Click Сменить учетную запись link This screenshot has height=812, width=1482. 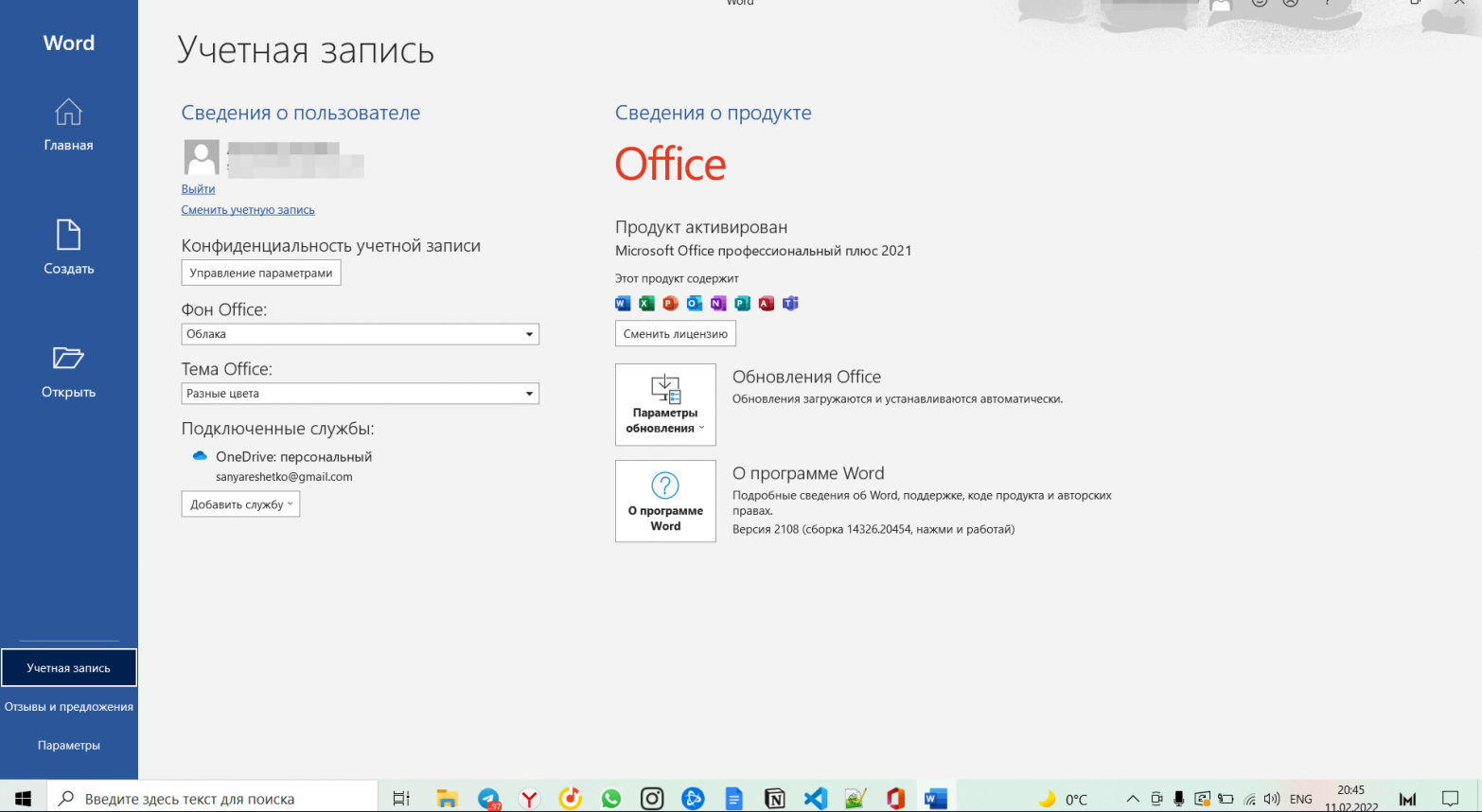point(248,210)
